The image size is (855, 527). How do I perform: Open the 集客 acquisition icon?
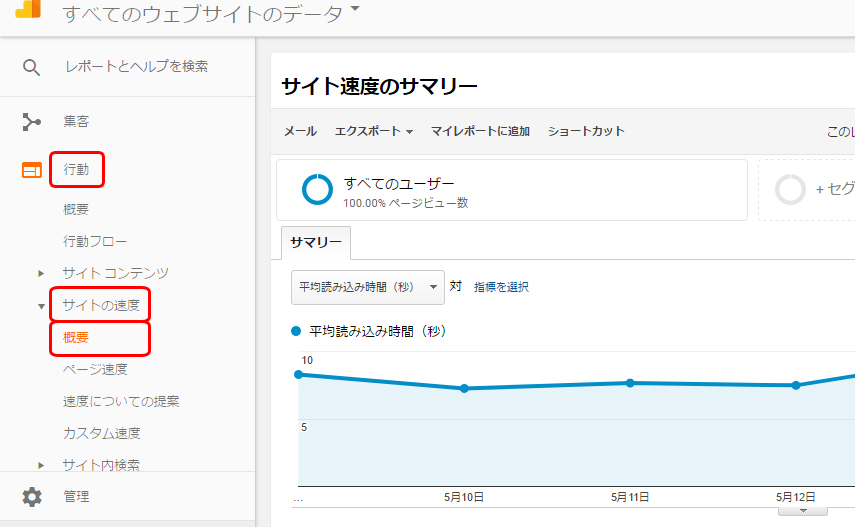pos(32,122)
